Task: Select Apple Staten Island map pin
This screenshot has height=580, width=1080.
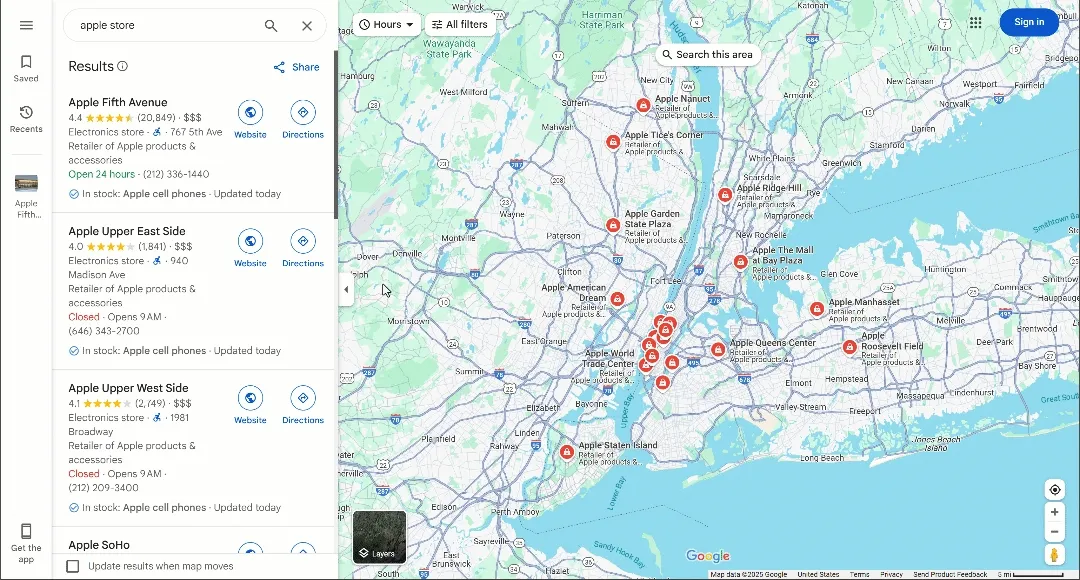Action: [566, 453]
